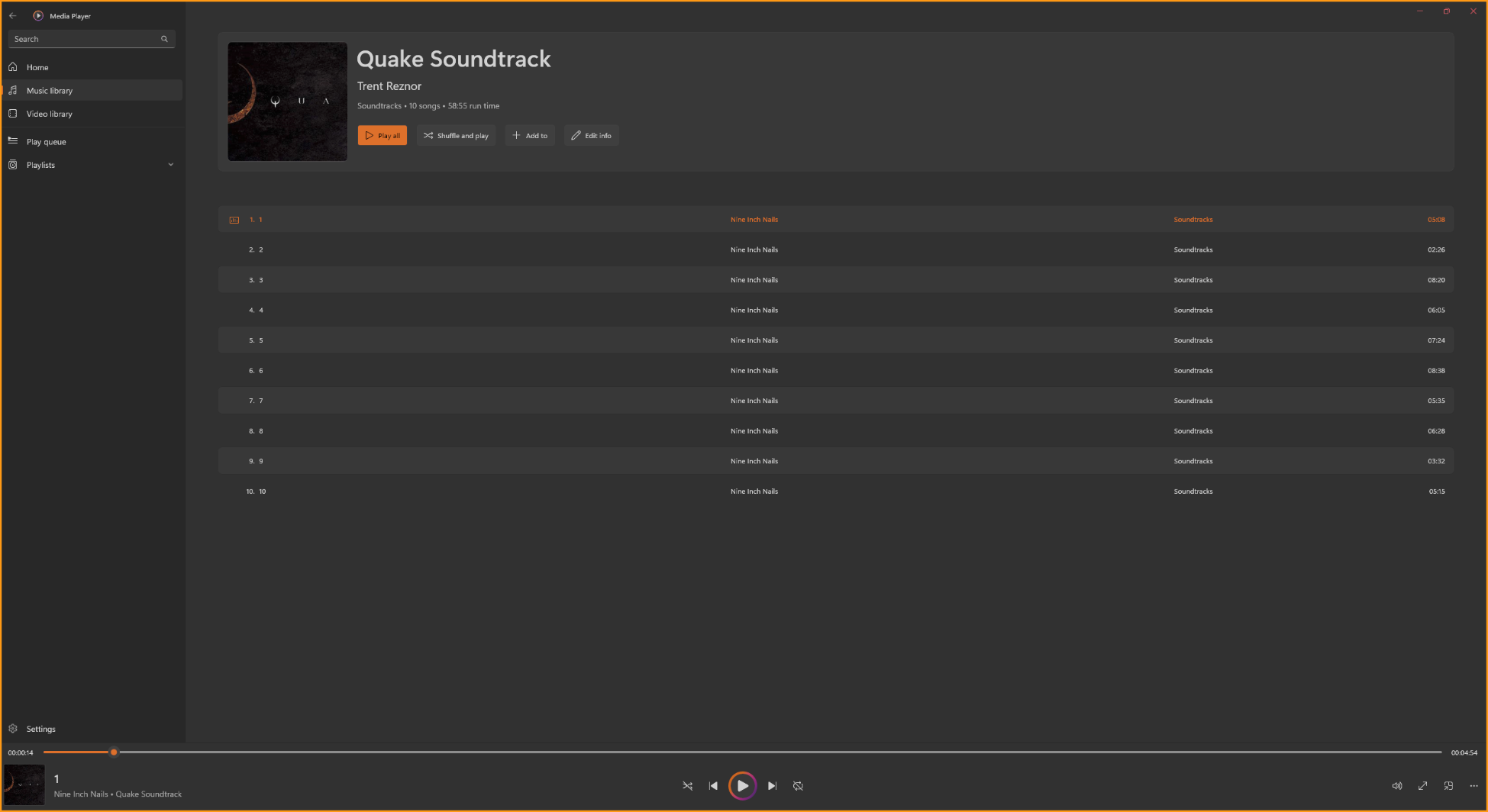Screen dimensions: 1488x812
Task: Click the full screen expand icon
Action: [1422, 786]
